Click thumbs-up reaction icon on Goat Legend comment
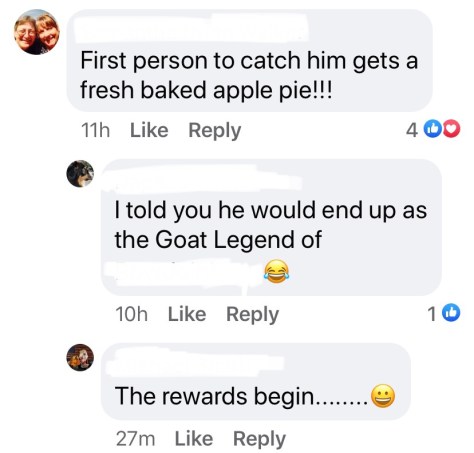 [452, 313]
